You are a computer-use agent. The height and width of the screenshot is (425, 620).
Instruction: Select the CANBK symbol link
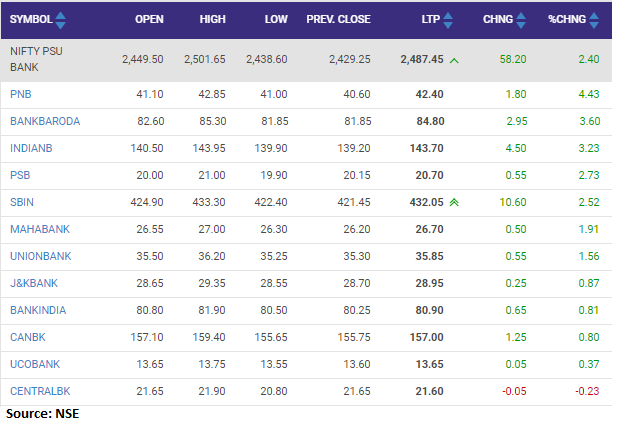pos(26,339)
